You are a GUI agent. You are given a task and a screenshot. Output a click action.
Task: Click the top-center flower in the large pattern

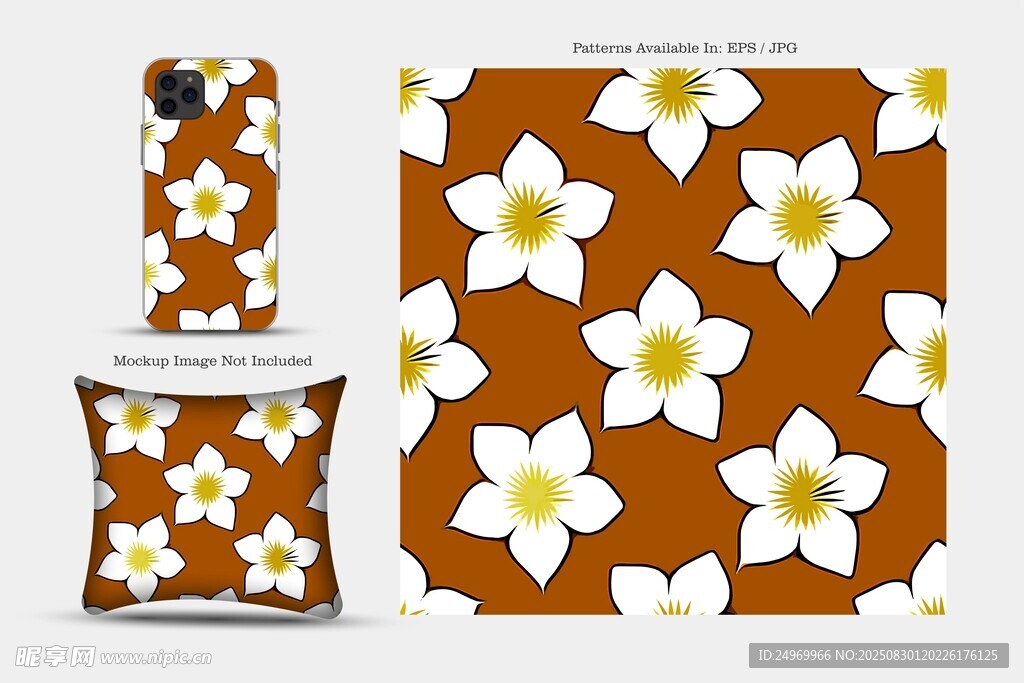pos(674,104)
